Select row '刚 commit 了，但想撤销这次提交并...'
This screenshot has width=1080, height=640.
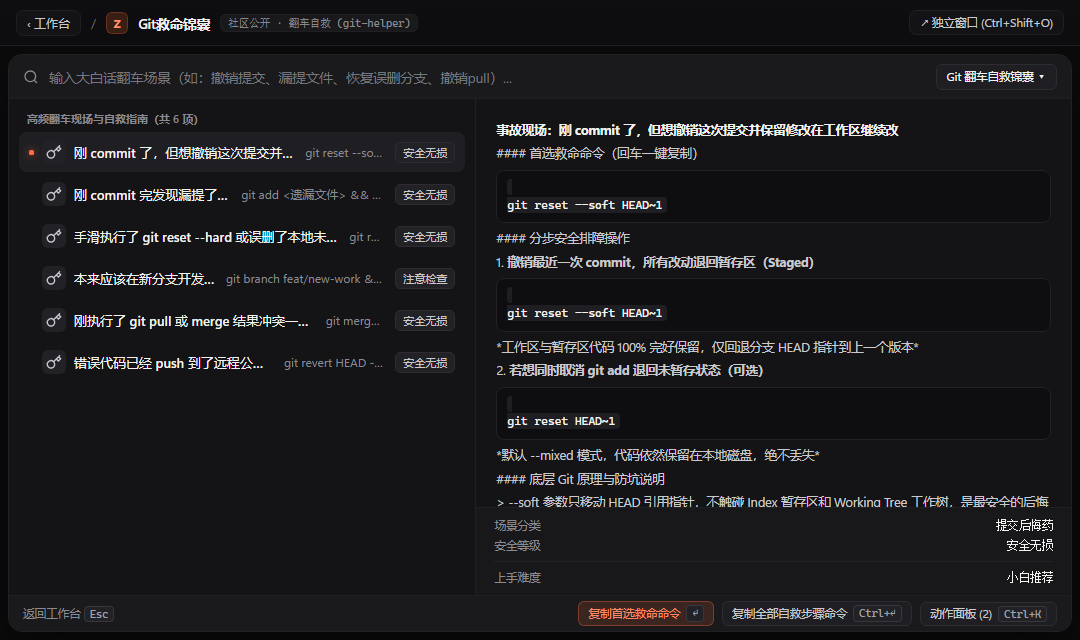coord(242,152)
